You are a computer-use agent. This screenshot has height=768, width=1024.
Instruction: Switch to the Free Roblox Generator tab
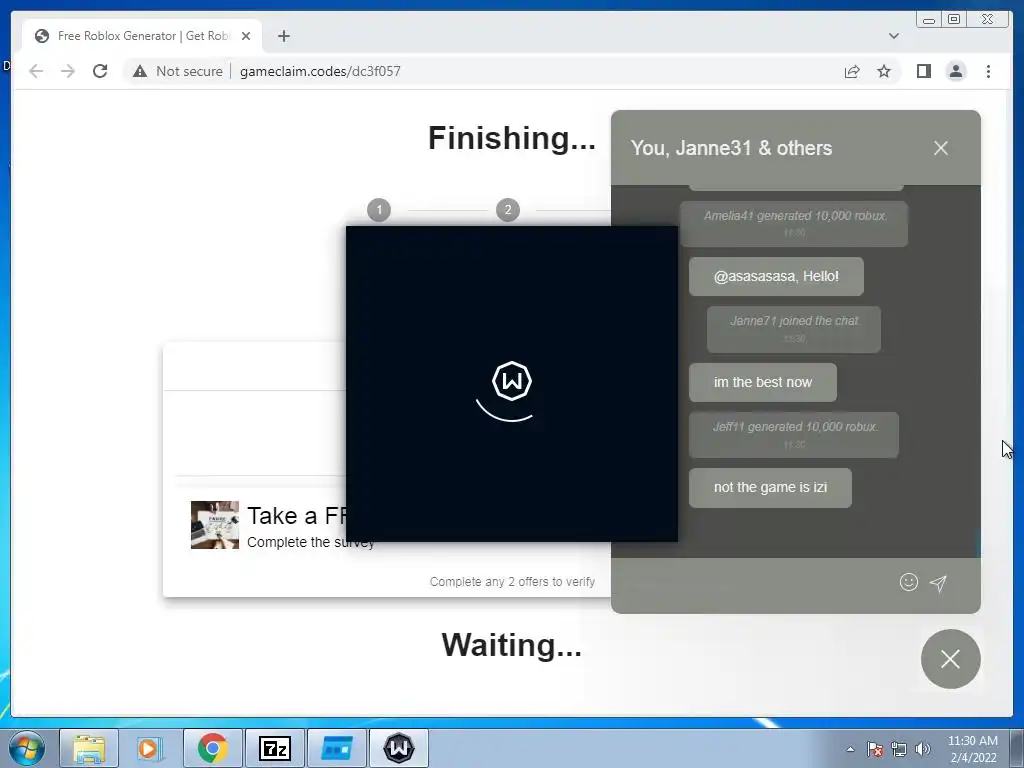[x=142, y=36]
